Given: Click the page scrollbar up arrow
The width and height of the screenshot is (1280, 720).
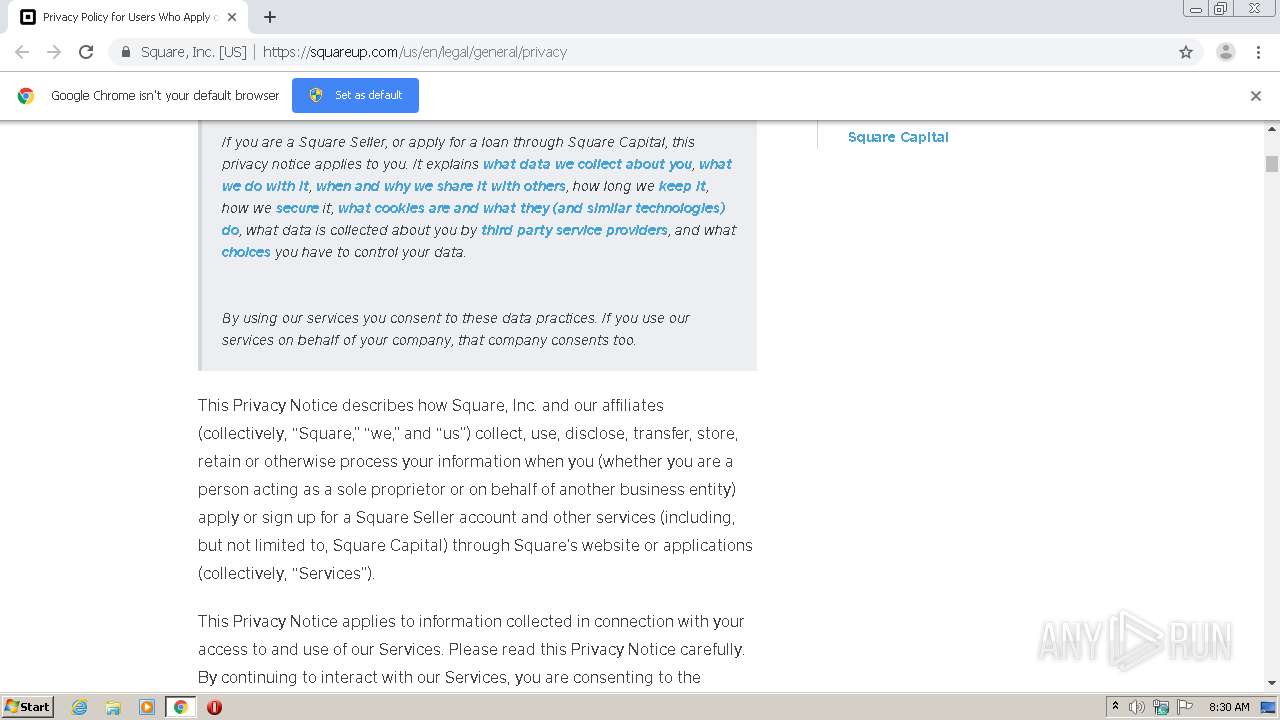Looking at the screenshot, I should [x=1272, y=129].
